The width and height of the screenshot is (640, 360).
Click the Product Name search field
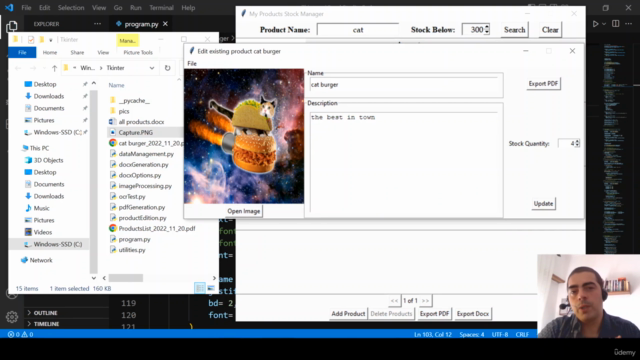click(x=358, y=30)
